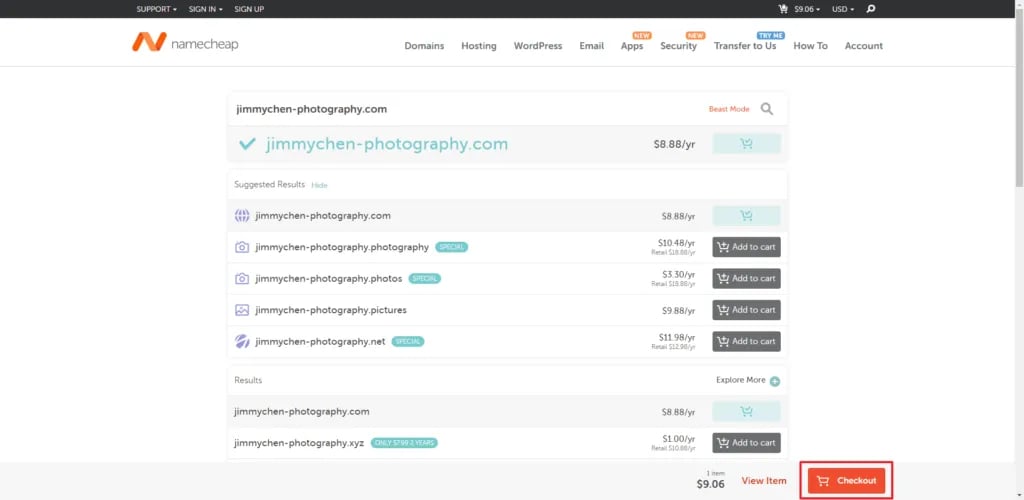Open the USD currency dropdown
Screen dimensions: 1024x500
pyautogui.click(x=843, y=9)
